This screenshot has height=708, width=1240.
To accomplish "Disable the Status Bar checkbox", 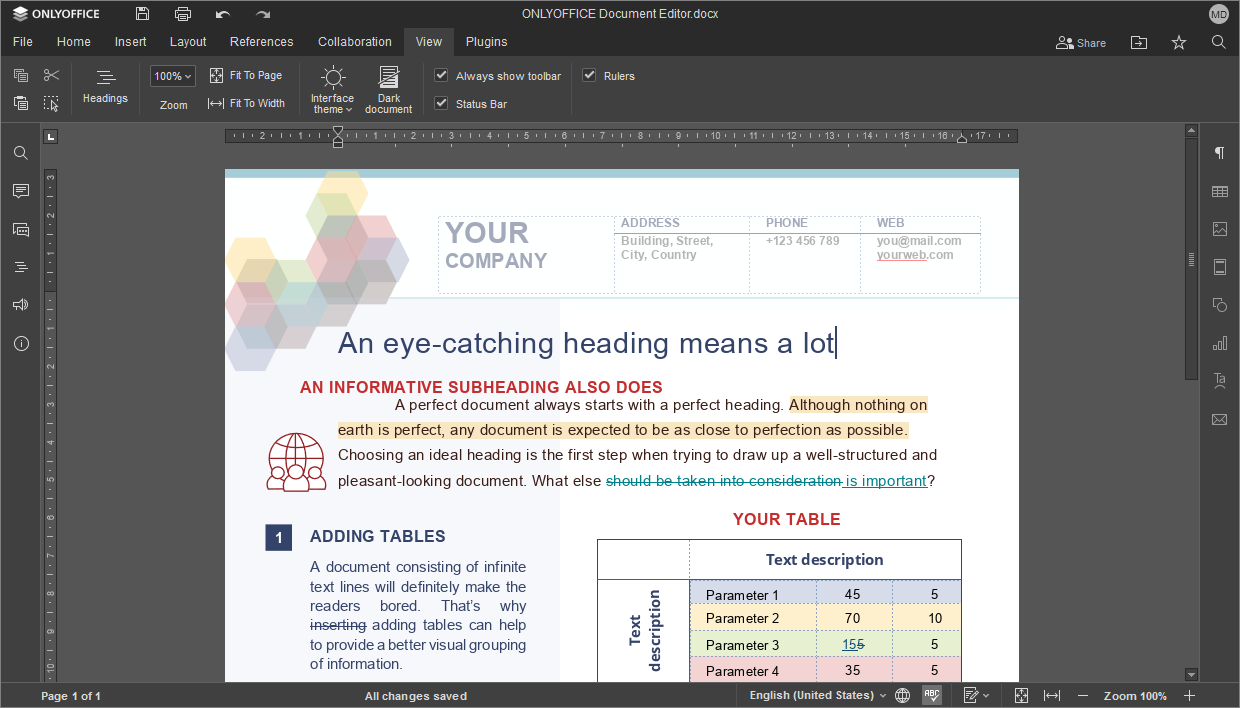I will (x=441, y=103).
